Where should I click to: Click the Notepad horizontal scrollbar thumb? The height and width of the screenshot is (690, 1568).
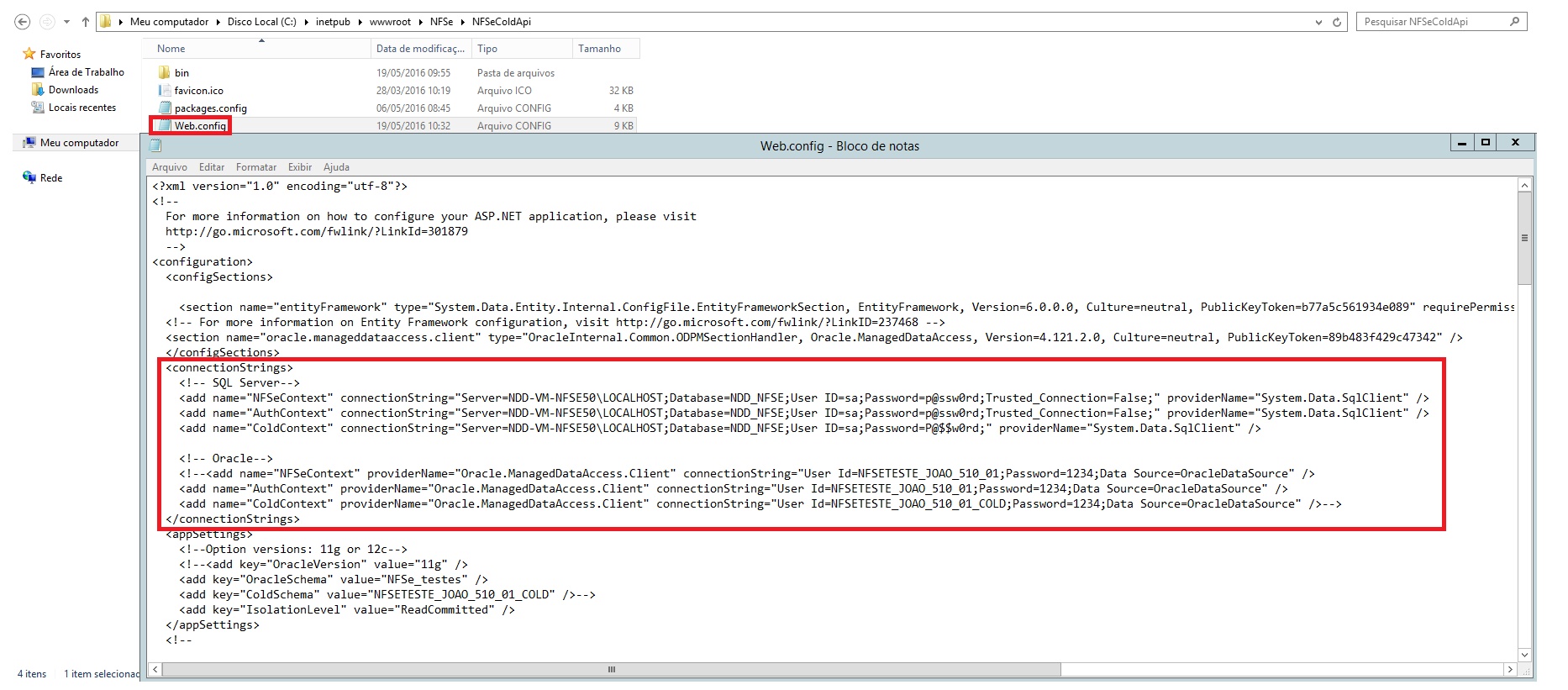[611, 670]
